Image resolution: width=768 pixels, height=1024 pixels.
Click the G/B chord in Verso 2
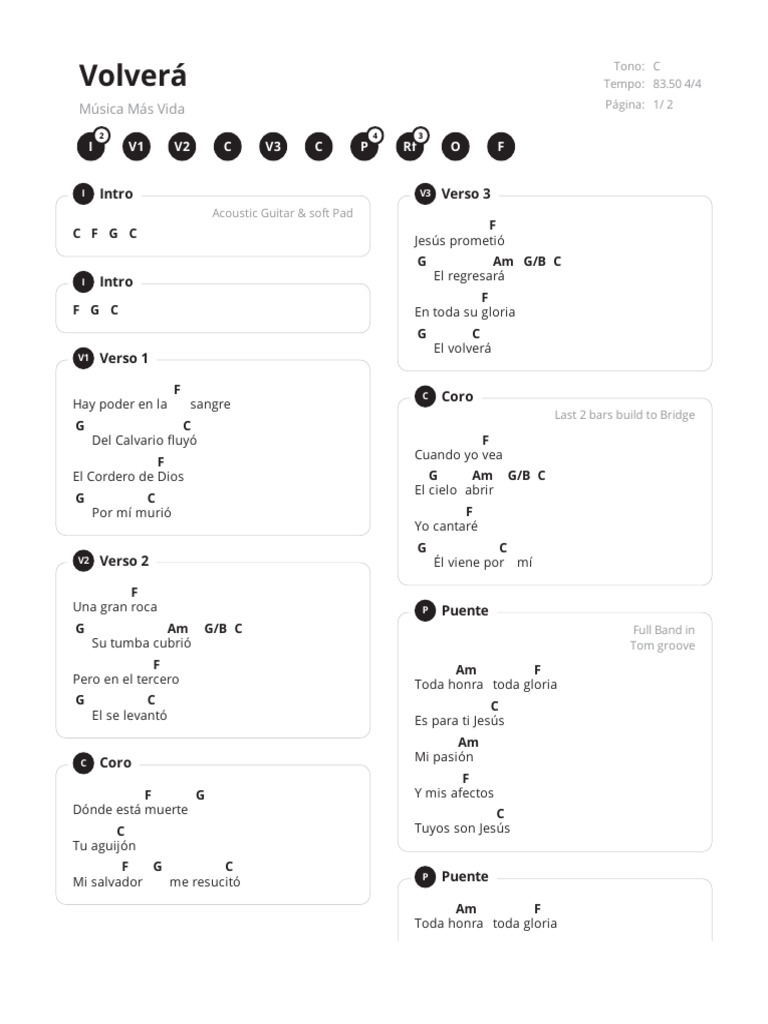coord(216,628)
